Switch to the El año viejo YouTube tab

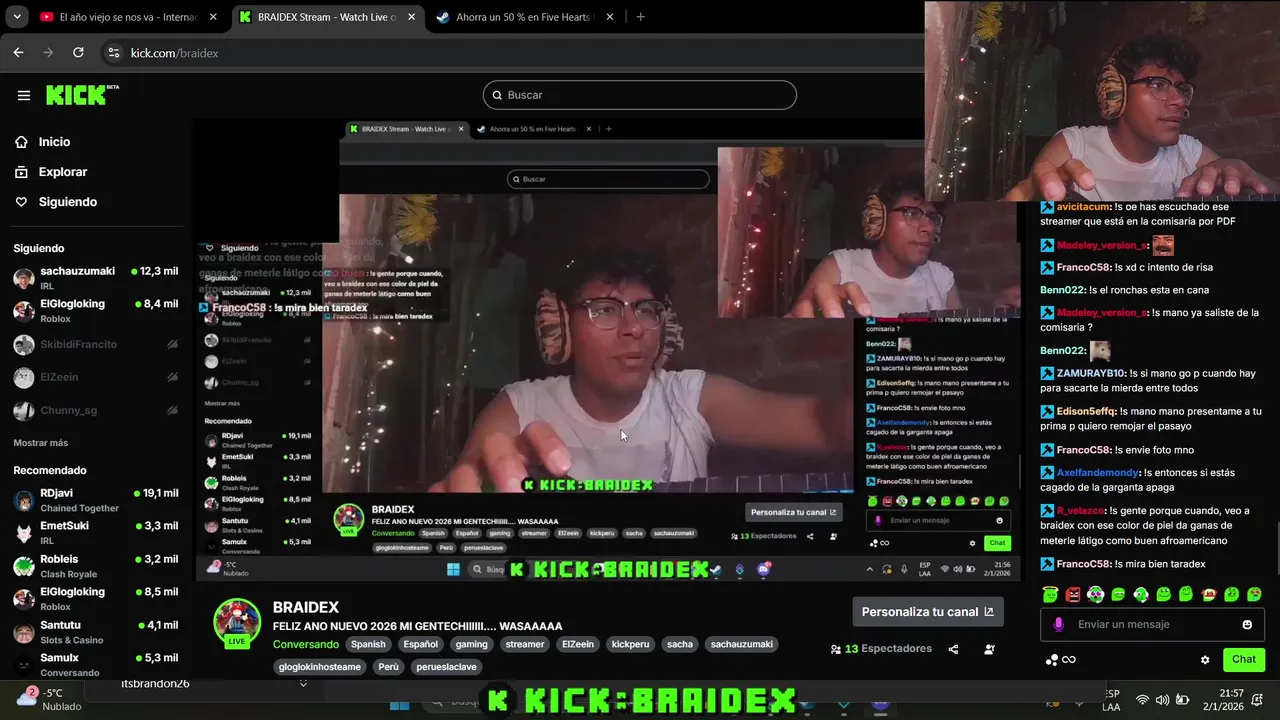[128, 17]
